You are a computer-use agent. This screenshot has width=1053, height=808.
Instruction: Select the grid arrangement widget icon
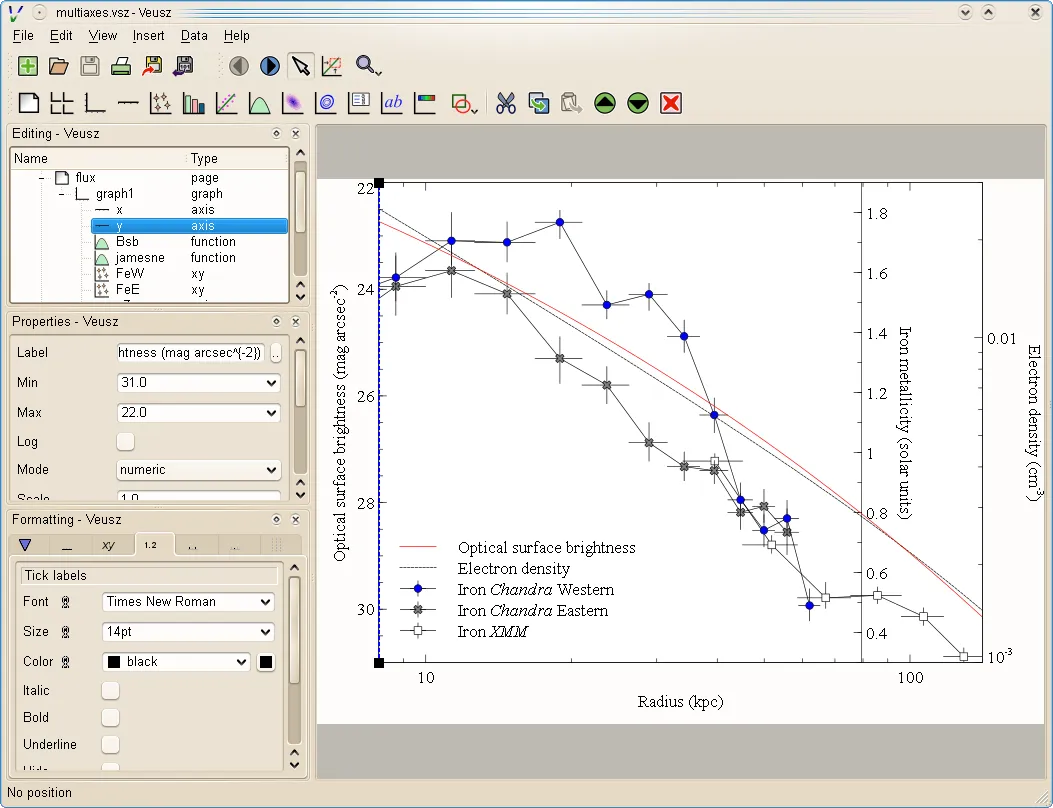coord(61,103)
